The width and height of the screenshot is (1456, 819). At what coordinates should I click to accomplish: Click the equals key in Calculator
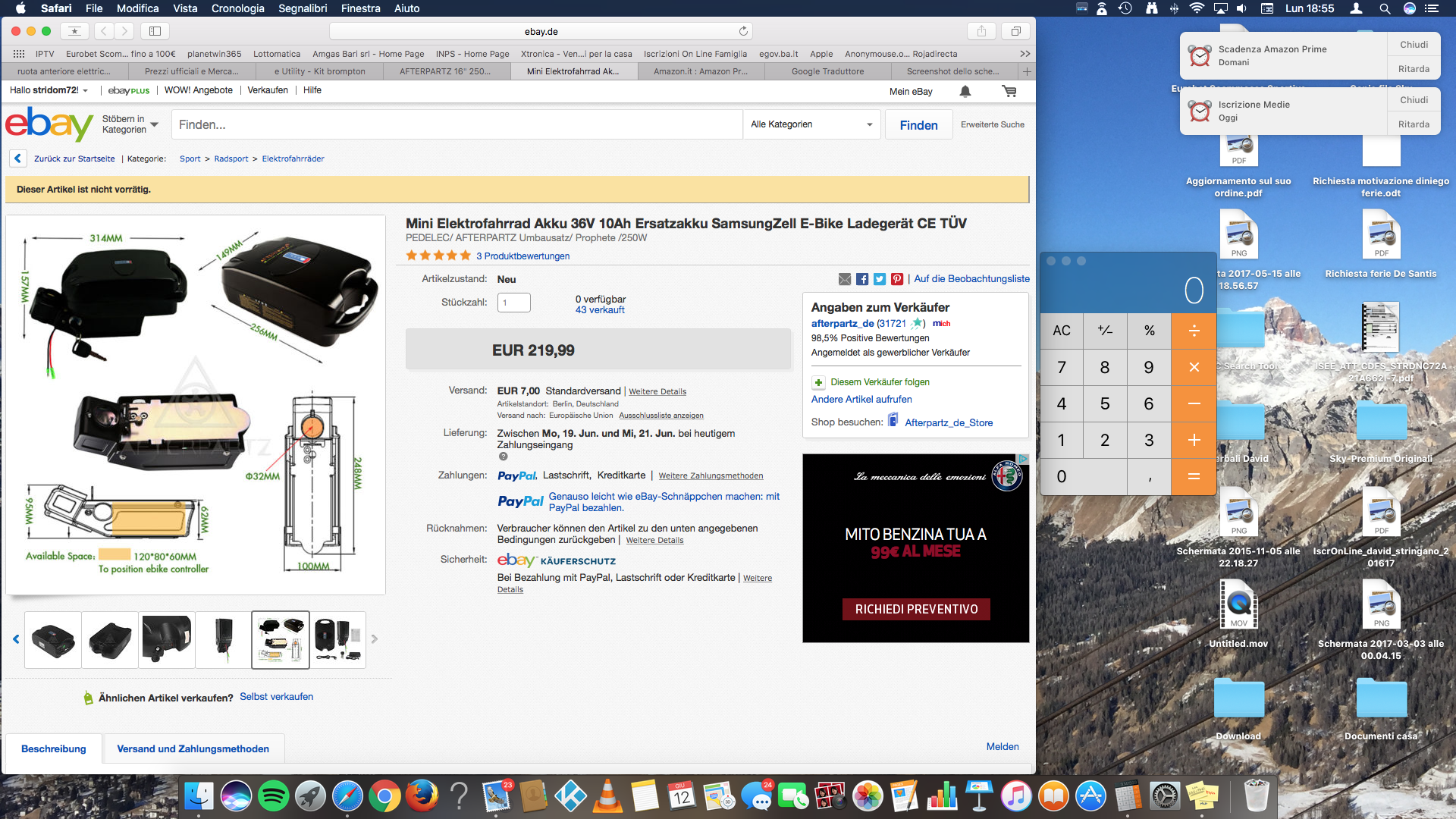pos(1194,476)
